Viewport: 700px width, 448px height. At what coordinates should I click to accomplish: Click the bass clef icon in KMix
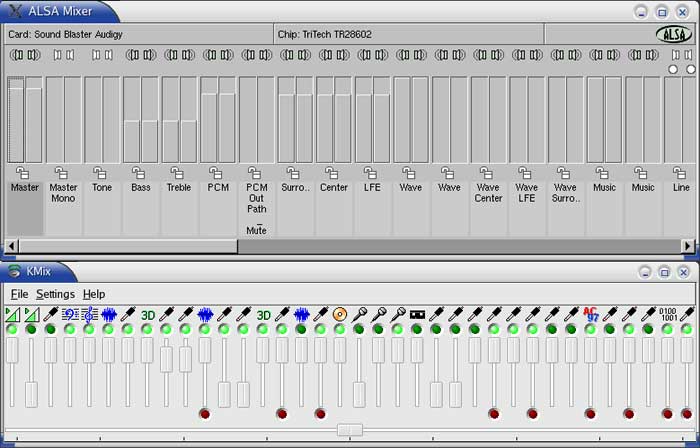69,314
